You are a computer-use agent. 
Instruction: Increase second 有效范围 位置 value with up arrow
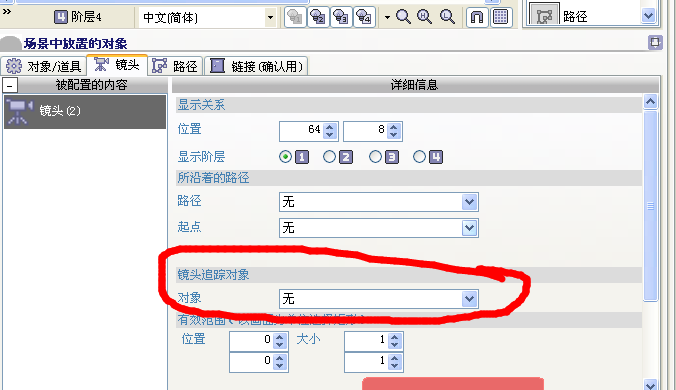click(x=280, y=358)
